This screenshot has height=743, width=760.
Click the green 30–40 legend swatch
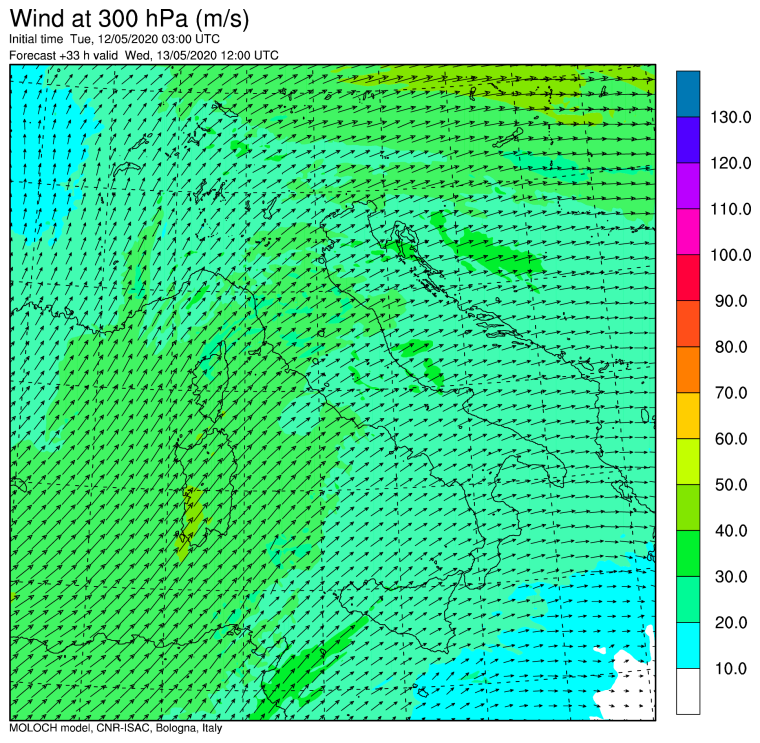688,553
